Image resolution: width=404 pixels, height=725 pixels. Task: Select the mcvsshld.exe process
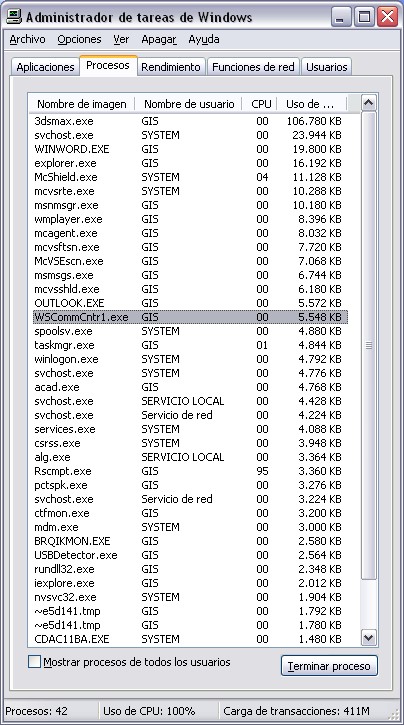coord(190,289)
